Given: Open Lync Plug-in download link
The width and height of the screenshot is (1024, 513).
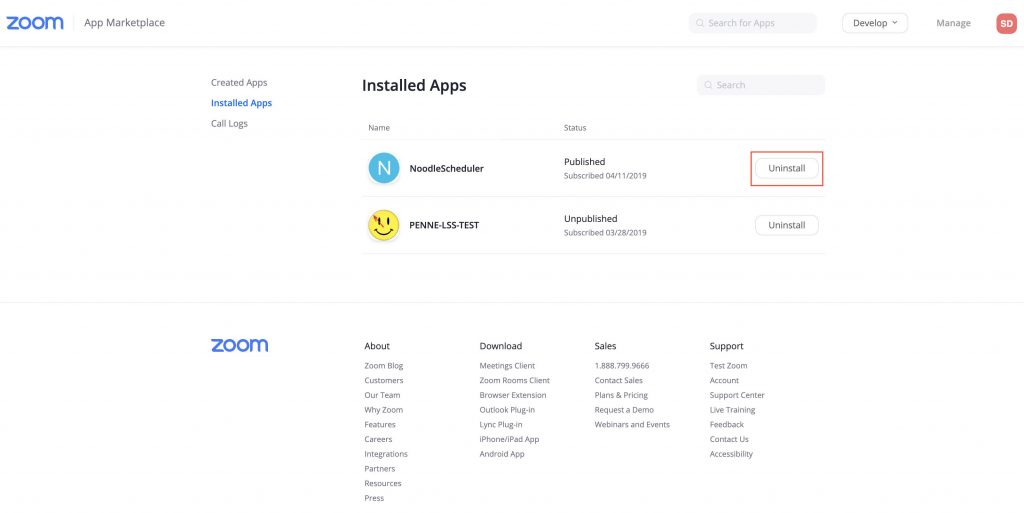Looking at the screenshot, I should [x=501, y=425].
